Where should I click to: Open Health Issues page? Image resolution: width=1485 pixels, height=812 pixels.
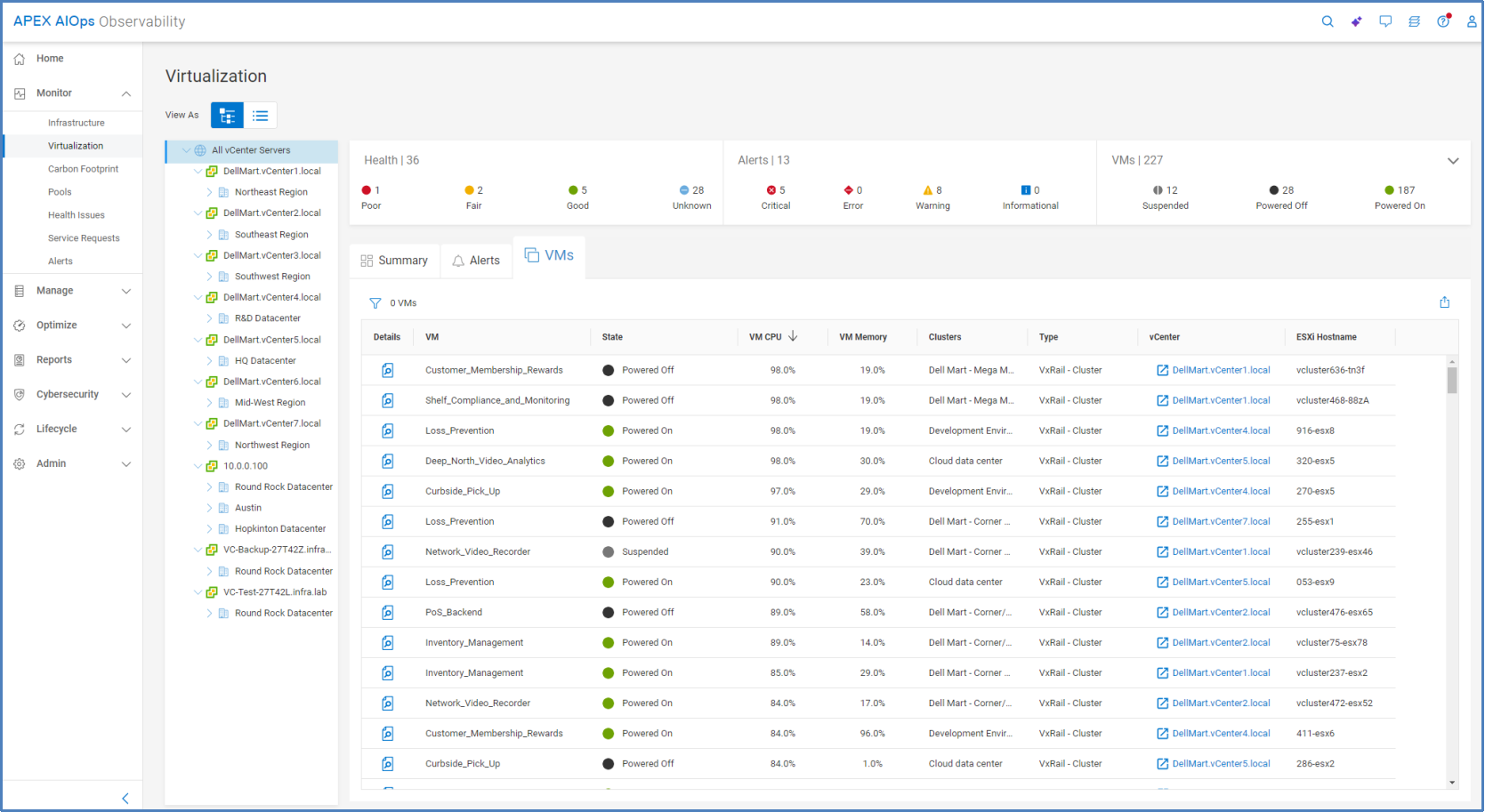click(x=76, y=215)
